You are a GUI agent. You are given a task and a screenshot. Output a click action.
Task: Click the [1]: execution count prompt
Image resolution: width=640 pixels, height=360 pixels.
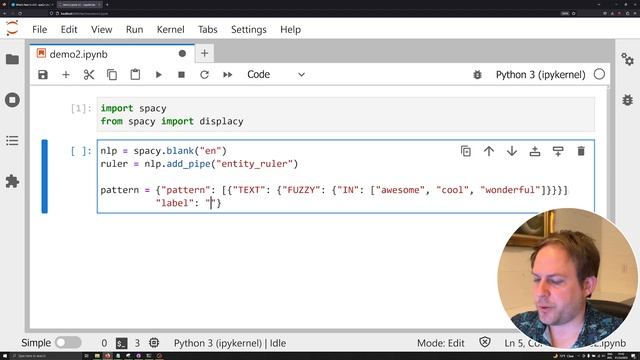coord(81,108)
